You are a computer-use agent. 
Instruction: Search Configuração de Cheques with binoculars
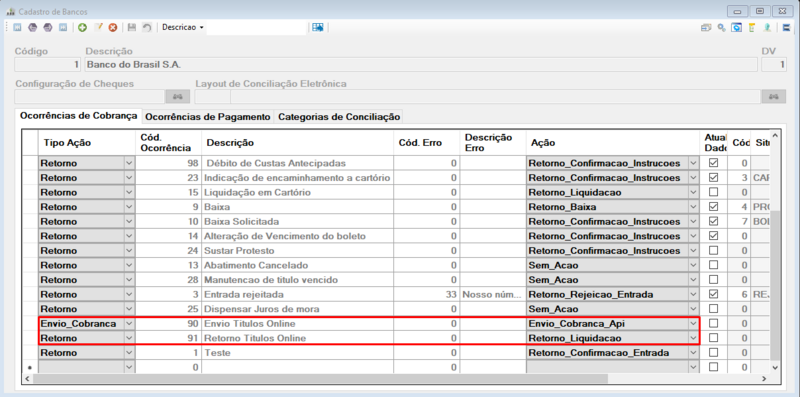[178, 96]
